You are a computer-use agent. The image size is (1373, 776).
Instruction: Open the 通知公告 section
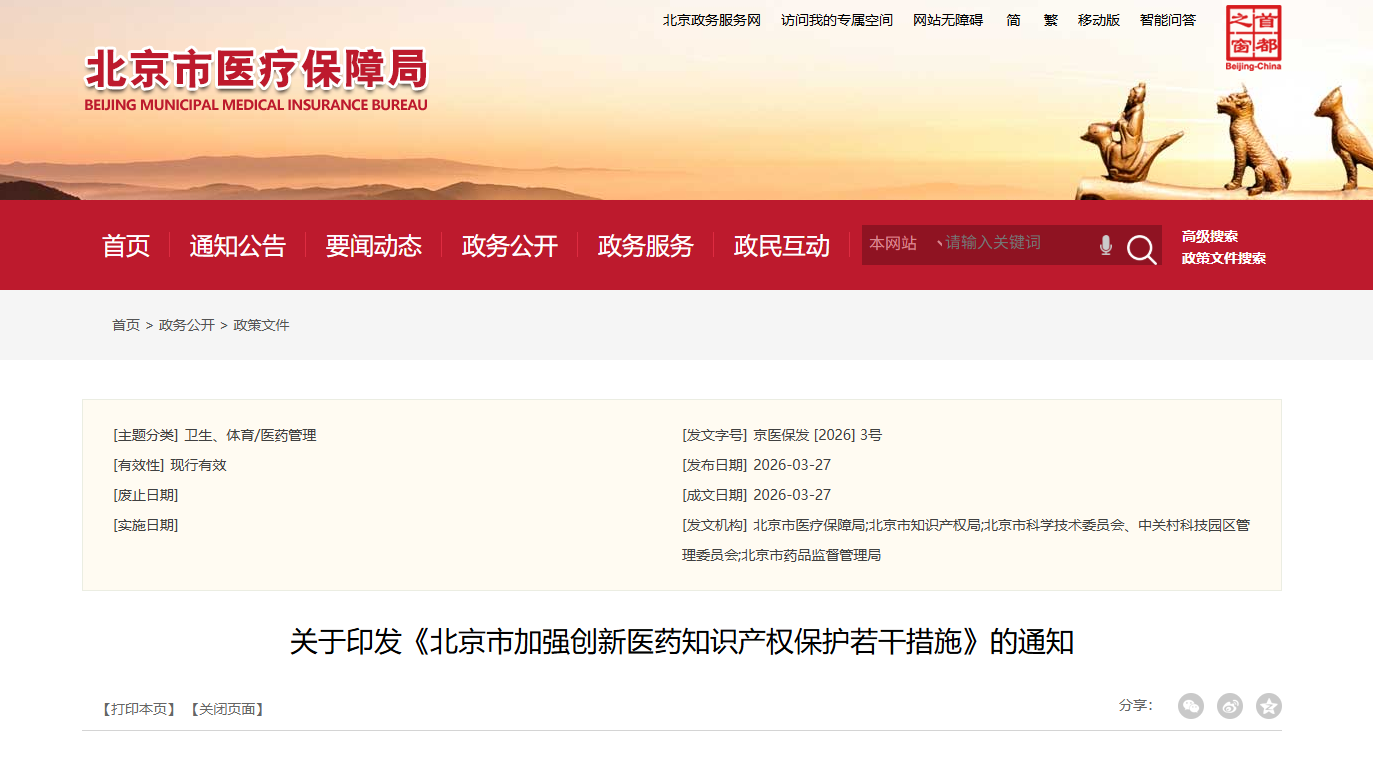[237, 246]
